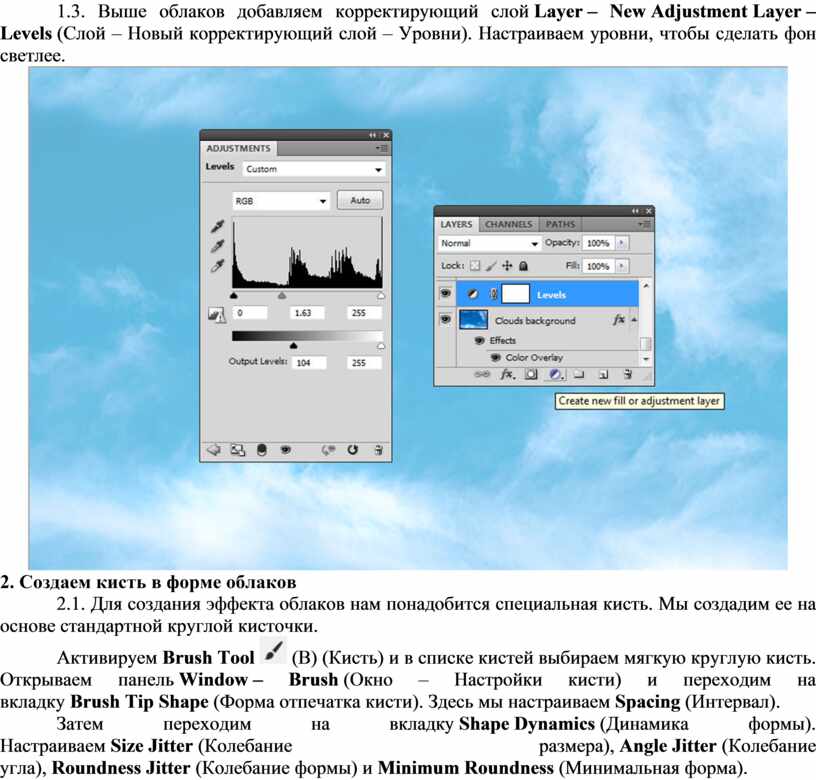The height and width of the screenshot is (780, 816).
Task: Click the Layers panel scrollbar down arrow
Action: point(646,359)
